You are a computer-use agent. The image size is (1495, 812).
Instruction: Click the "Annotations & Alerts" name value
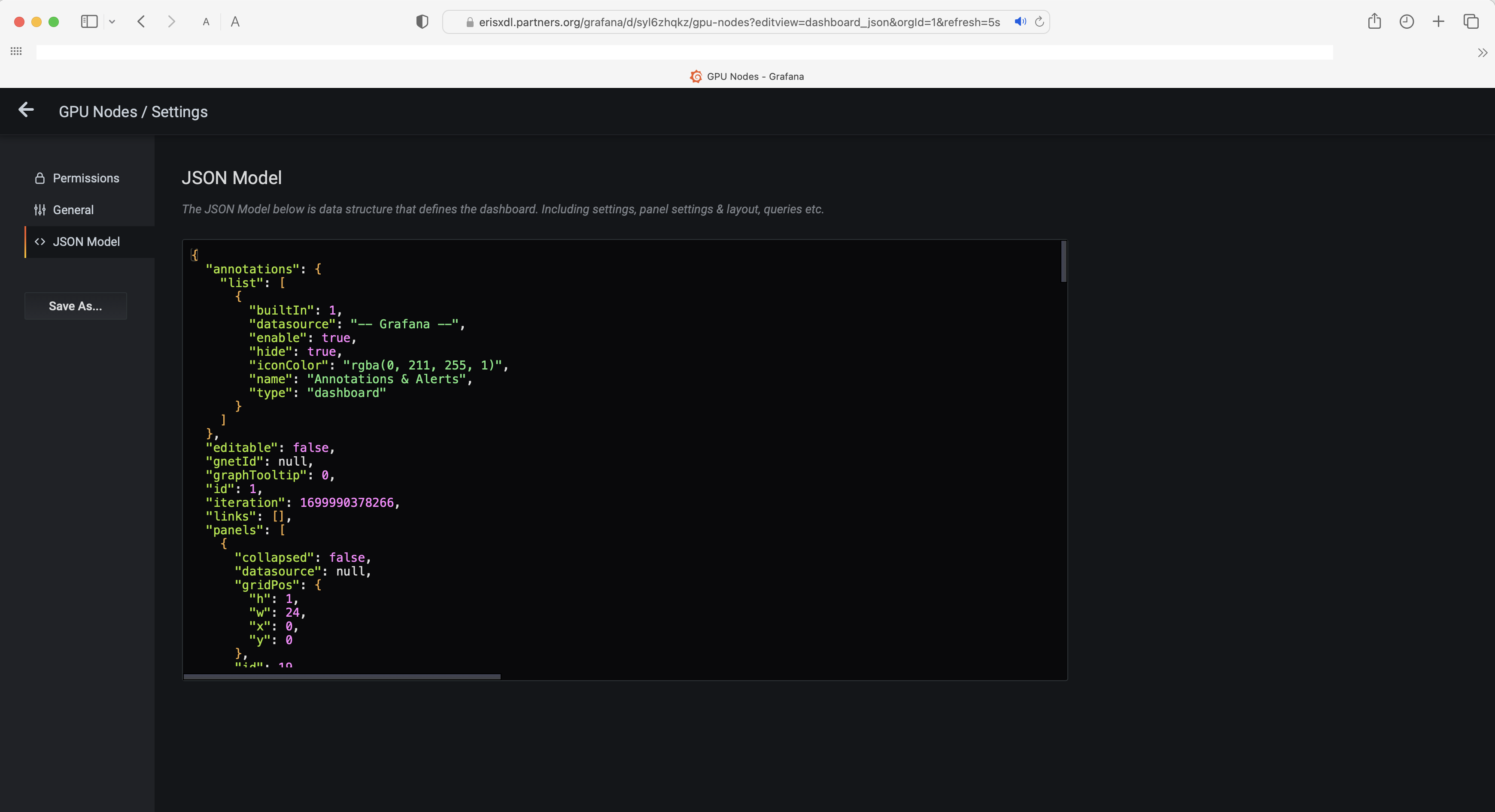click(x=386, y=379)
